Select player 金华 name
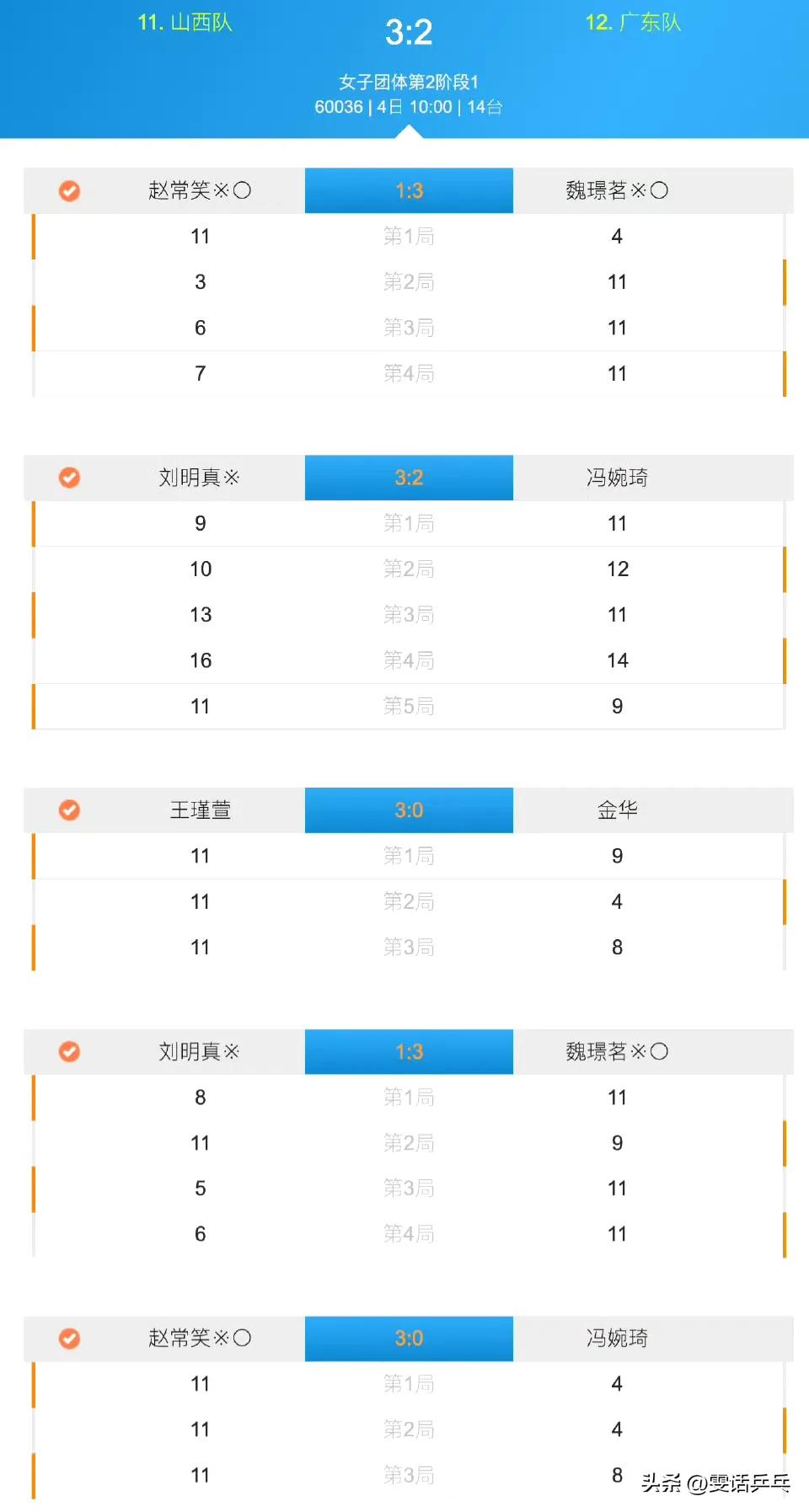 click(x=618, y=810)
